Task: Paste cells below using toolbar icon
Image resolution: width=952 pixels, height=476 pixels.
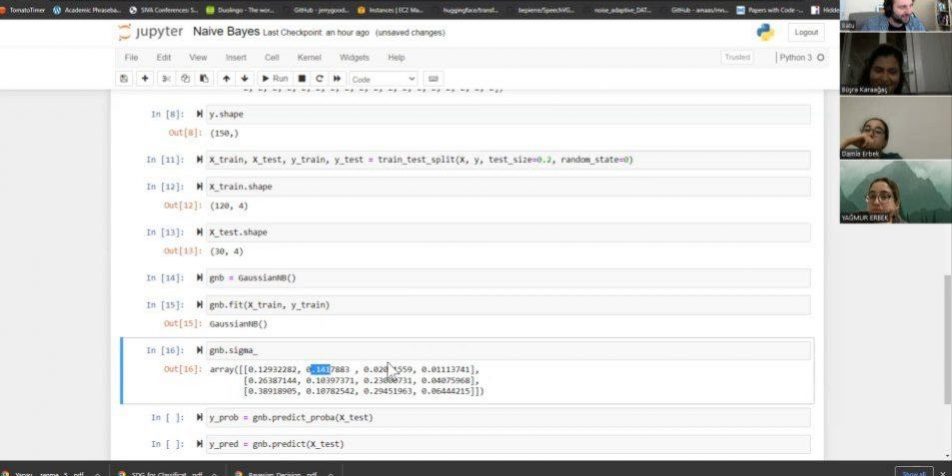Action: [x=204, y=78]
